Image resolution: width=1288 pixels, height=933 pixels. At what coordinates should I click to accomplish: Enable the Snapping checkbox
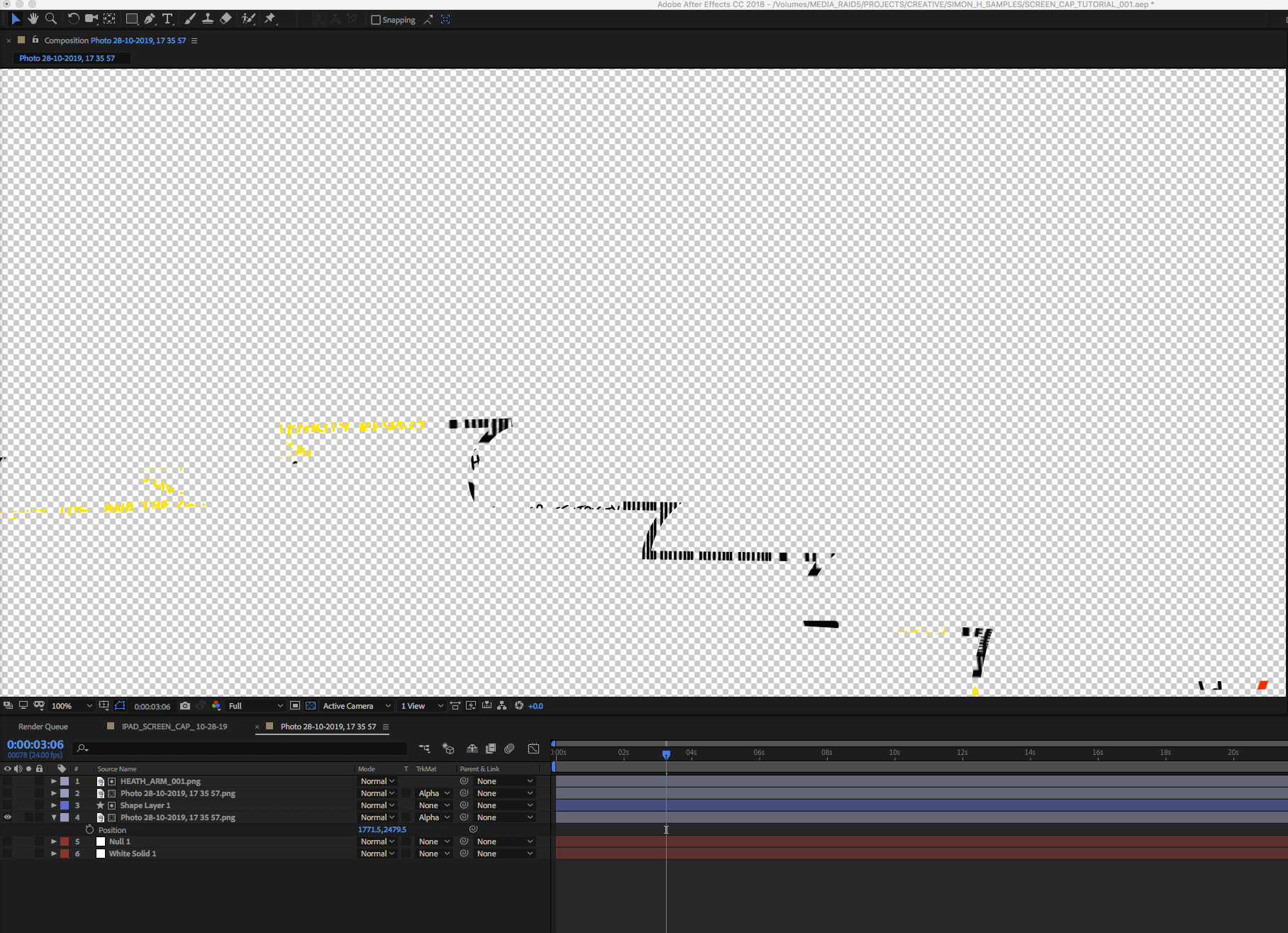pyautogui.click(x=376, y=19)
